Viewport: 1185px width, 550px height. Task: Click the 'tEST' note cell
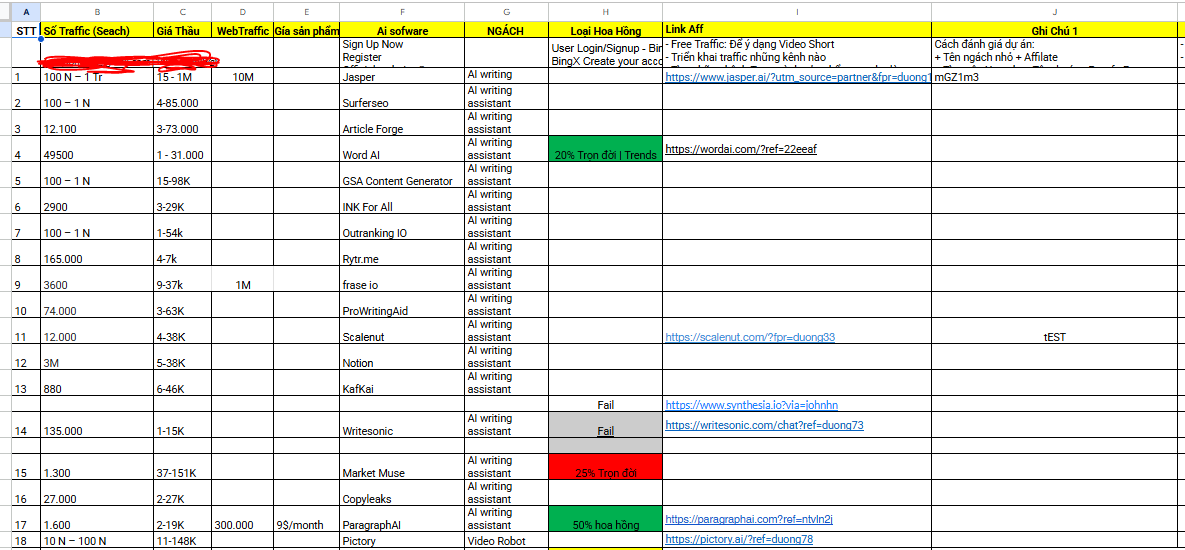(1054, 331)
